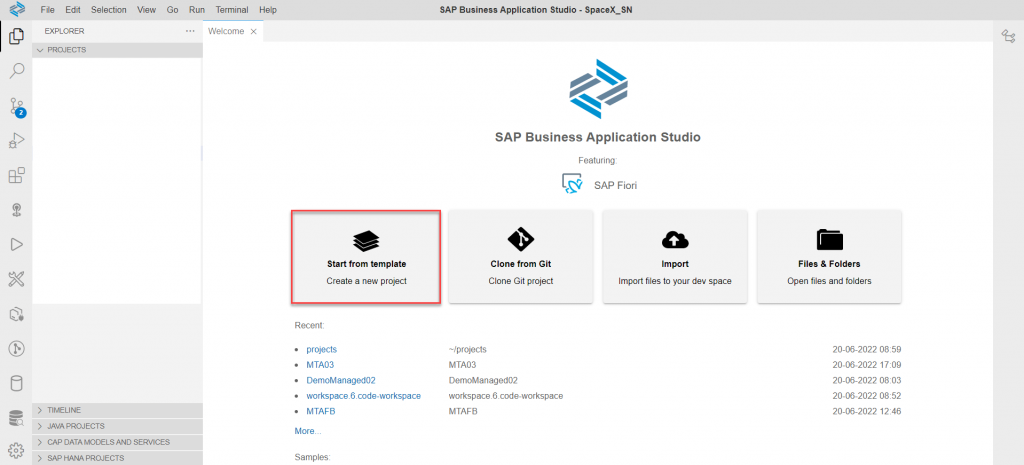Open the Help menu
Viewport: 1024px width, 465px height.
pos(268,10)
